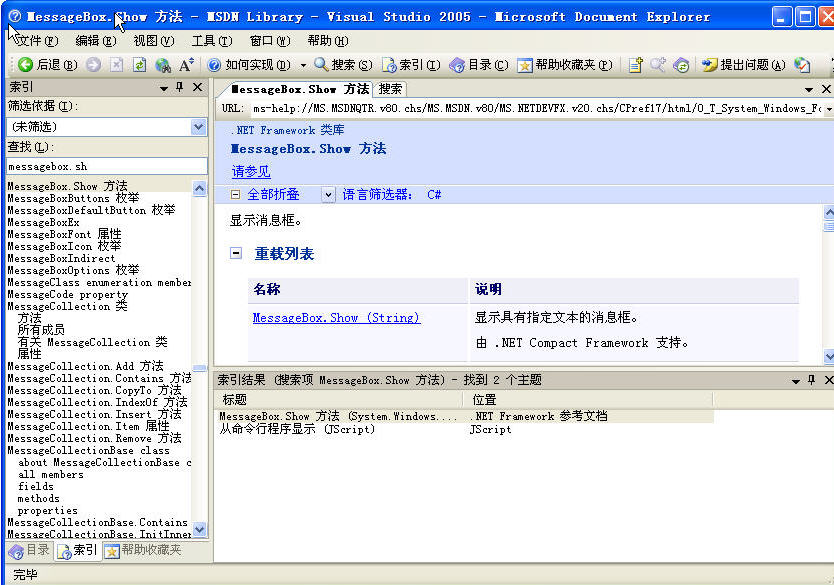The width and height of the screenshot is (834, 585).
Task: Open 目录 (Contents) from the toolbar
Action: pyautogui.click(x=479, y=65)
